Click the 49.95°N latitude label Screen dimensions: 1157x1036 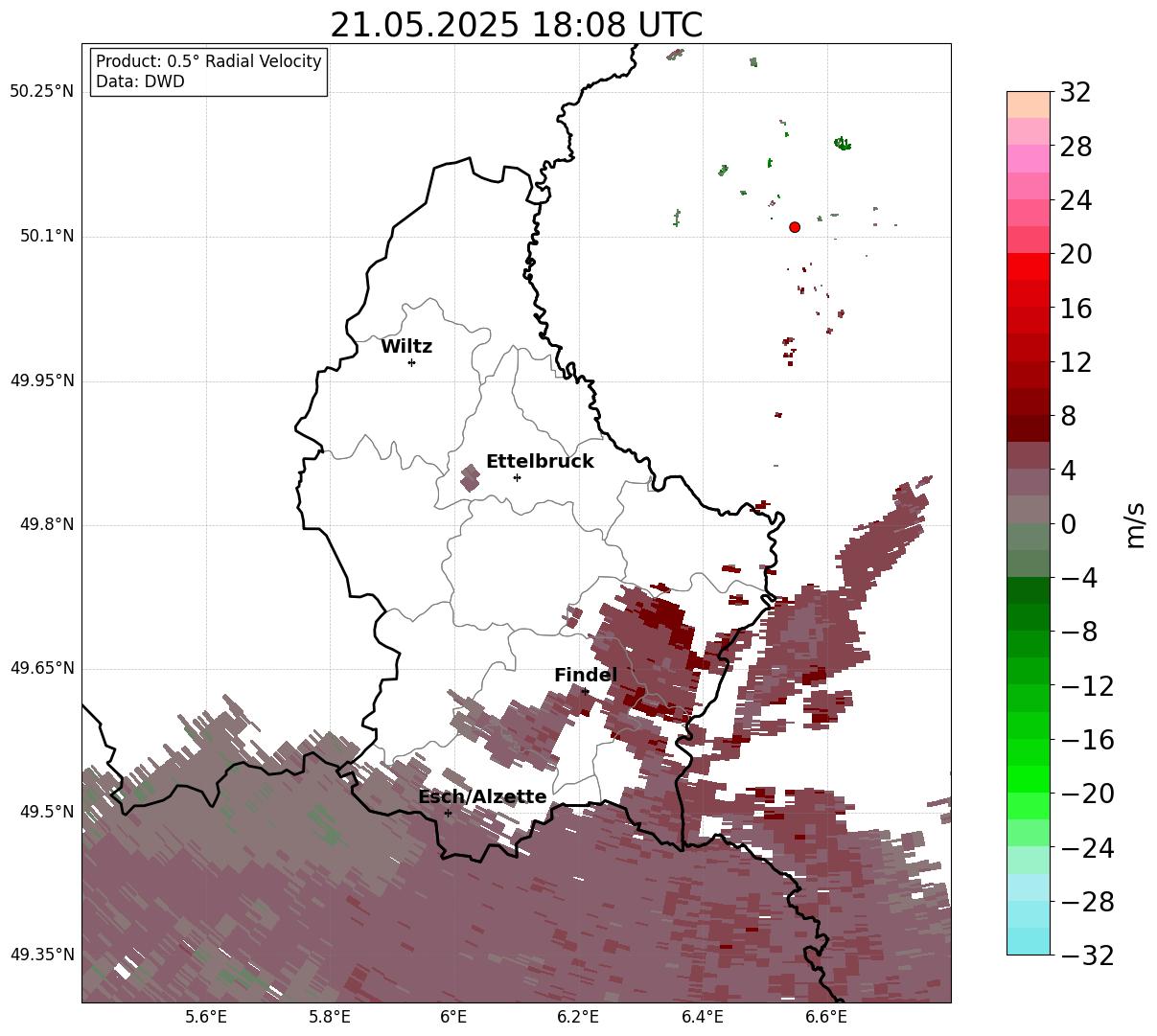pos(41,380)
